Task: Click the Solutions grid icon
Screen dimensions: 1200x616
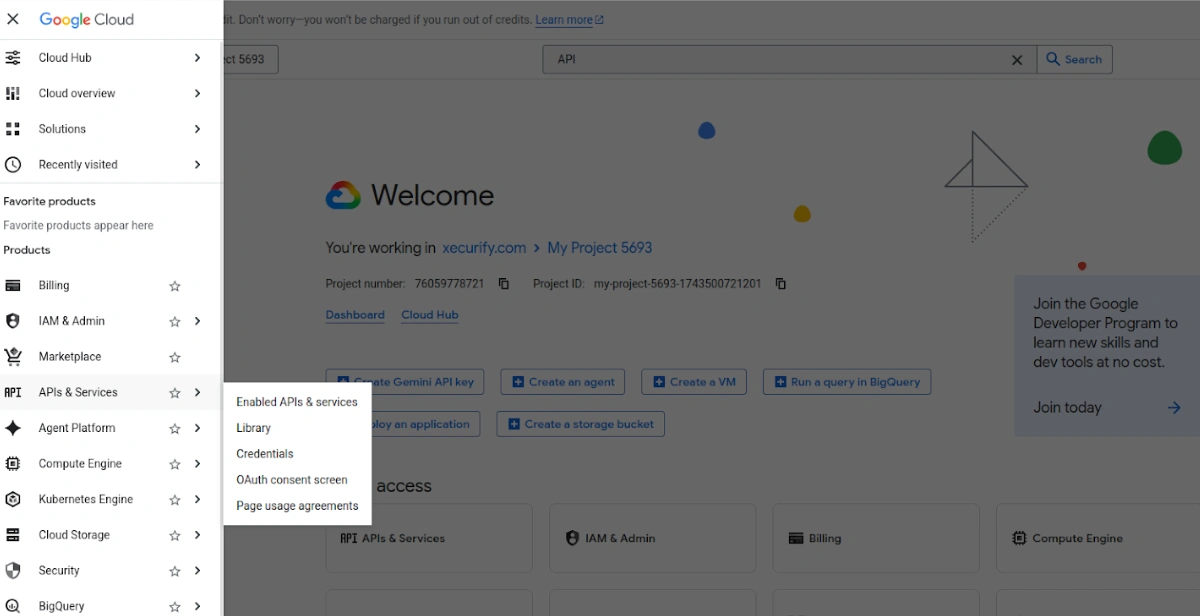Action: tap(13, 129)
